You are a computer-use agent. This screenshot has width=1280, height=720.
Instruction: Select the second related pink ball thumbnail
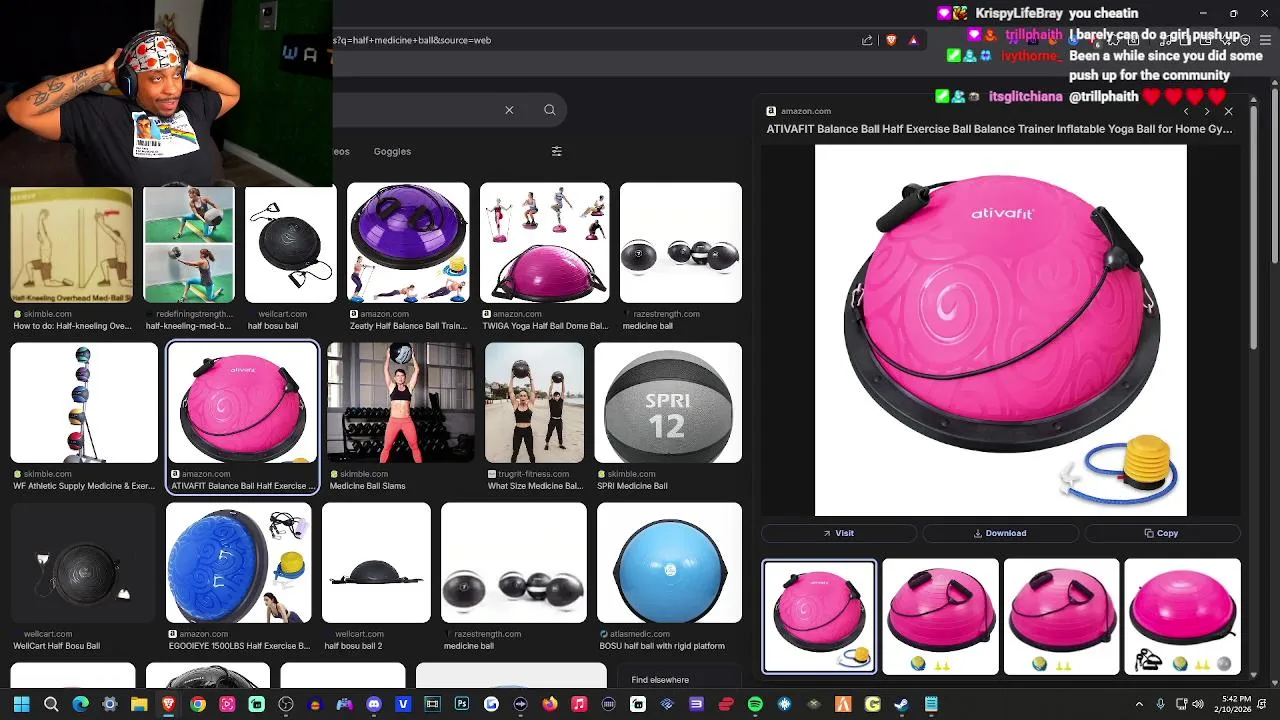tap(940, 616)
